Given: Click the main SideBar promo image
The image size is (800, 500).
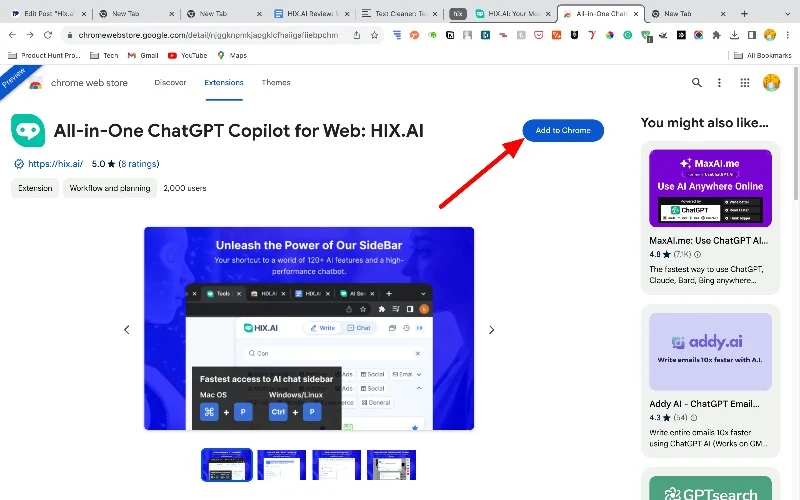Looking at the screenshot, I should click(309, 328).
